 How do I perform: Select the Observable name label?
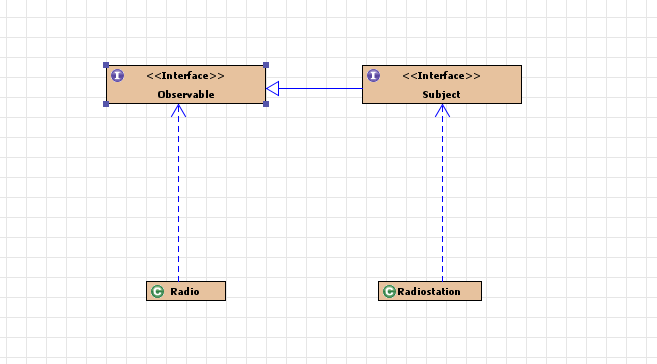coord(186,95)
